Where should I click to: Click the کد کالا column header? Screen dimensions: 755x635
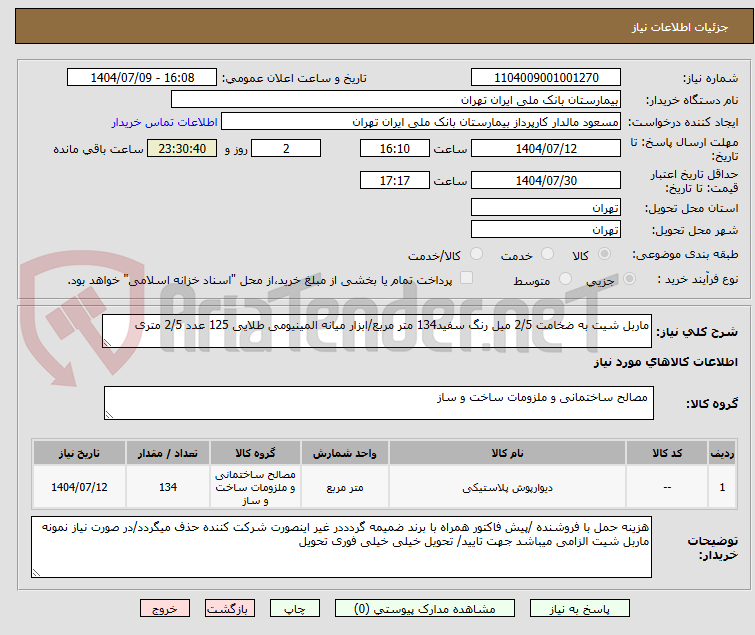point(667,453)
